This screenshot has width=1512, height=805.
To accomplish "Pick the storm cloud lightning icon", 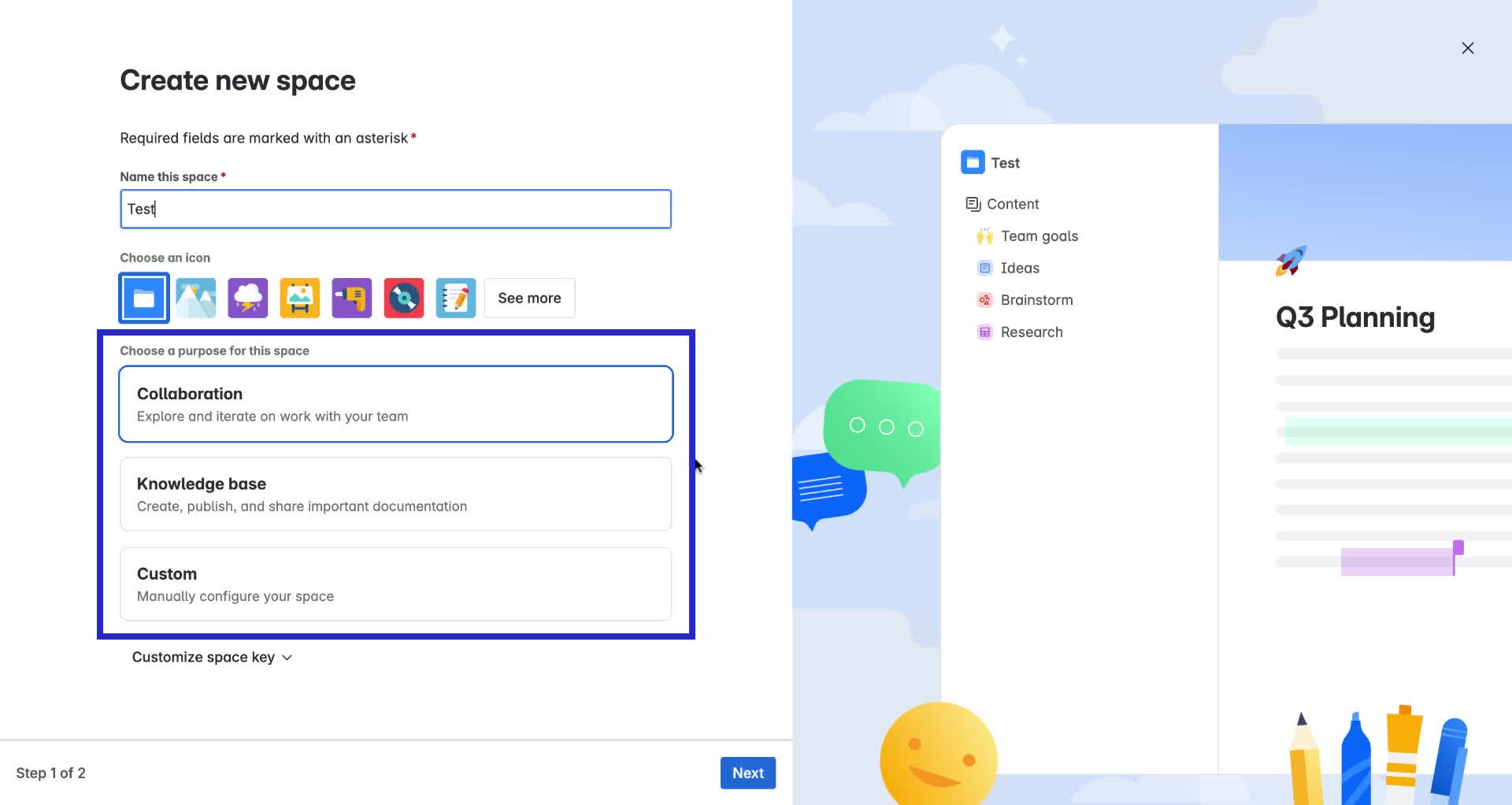I will coord(248,299).
